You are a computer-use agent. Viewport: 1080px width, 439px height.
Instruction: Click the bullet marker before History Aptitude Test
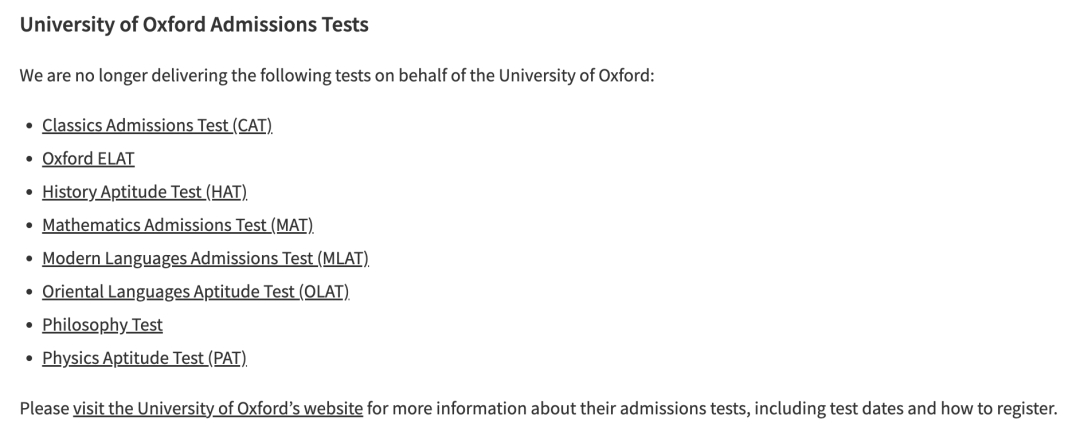click(29, 192)
